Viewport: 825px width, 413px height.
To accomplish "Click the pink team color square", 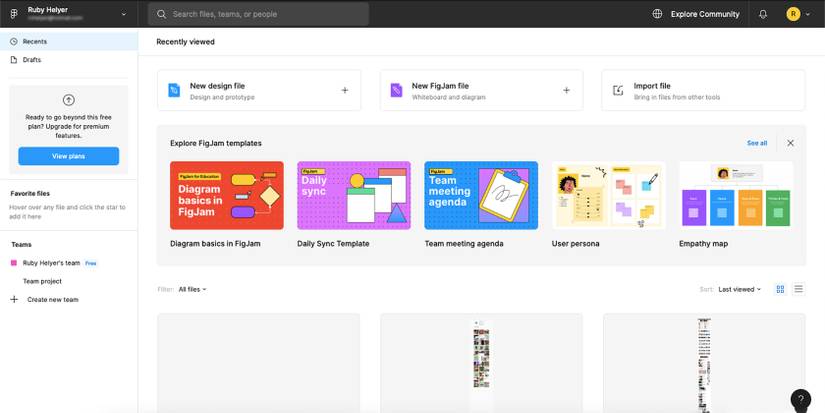I will pyautogui.click(x=14, y=263).
